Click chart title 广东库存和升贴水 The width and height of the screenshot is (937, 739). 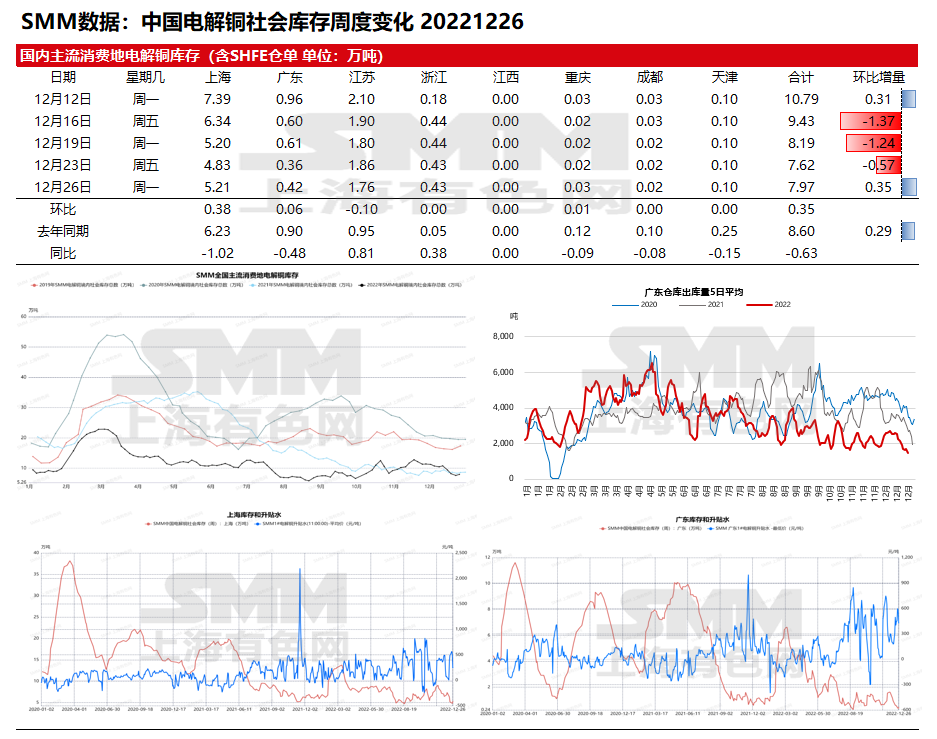point(703,520)
